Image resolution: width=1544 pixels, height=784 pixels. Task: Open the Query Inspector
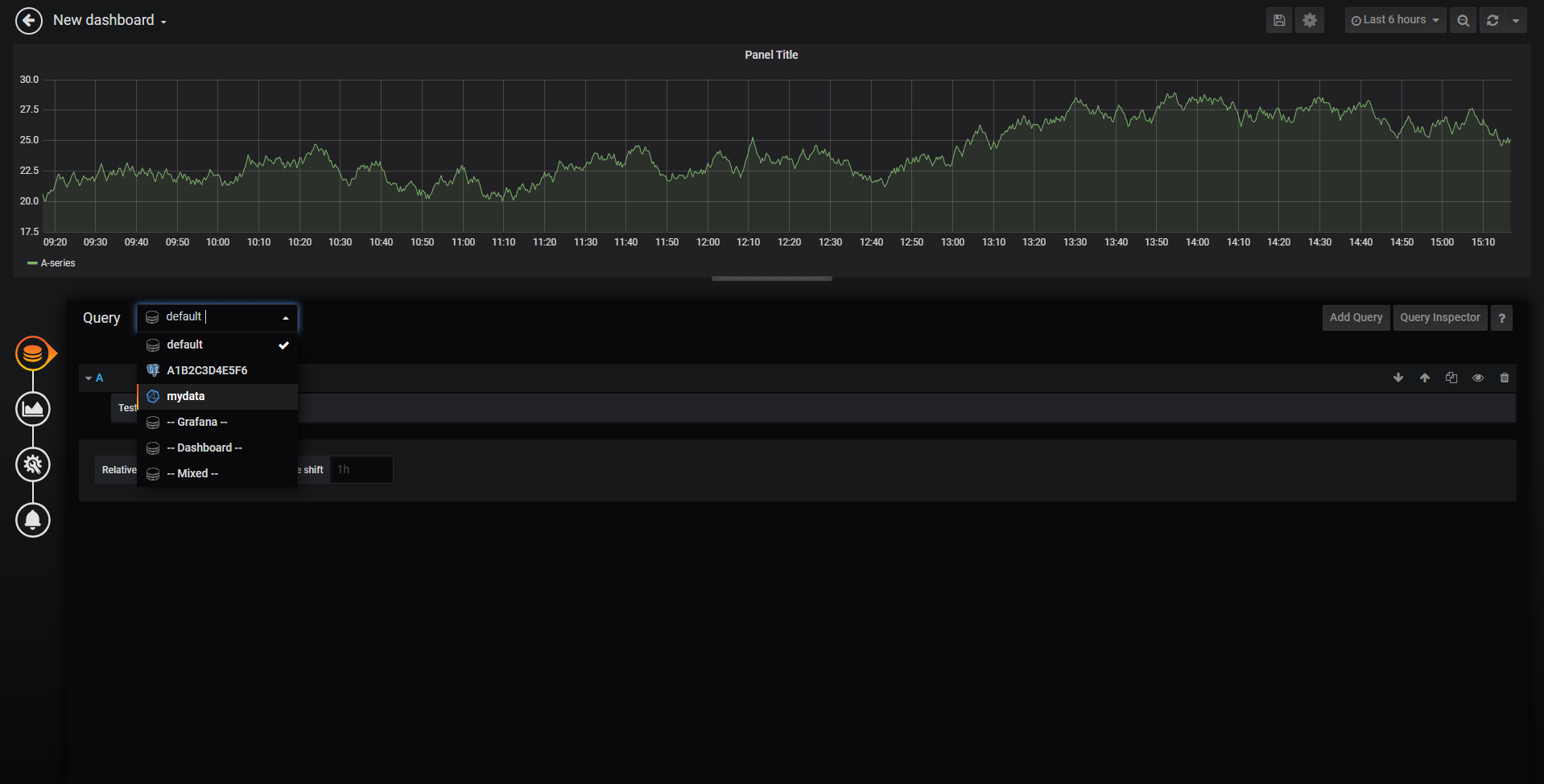point(1439,317)
